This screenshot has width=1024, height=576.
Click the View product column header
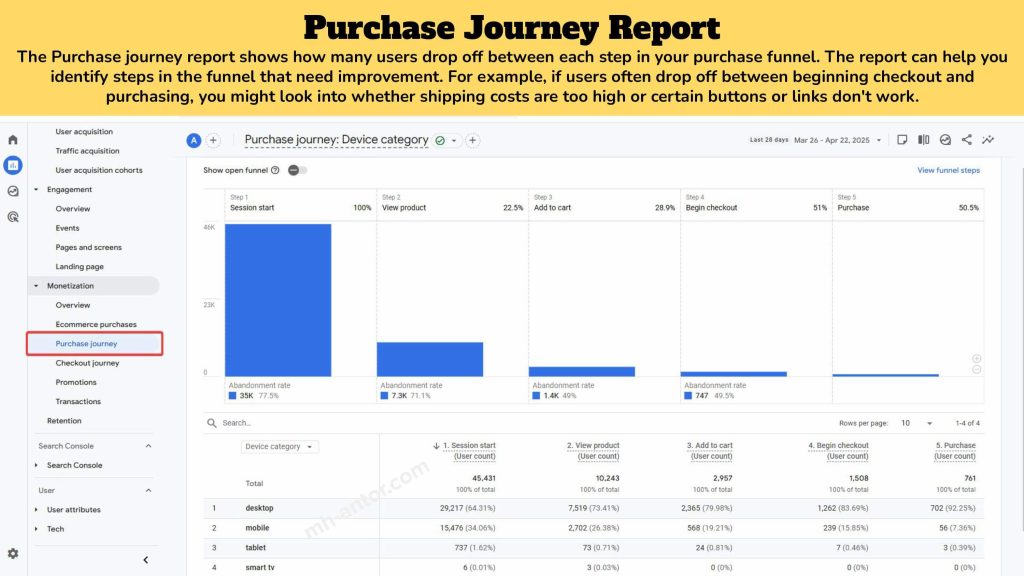coord(593,451)
